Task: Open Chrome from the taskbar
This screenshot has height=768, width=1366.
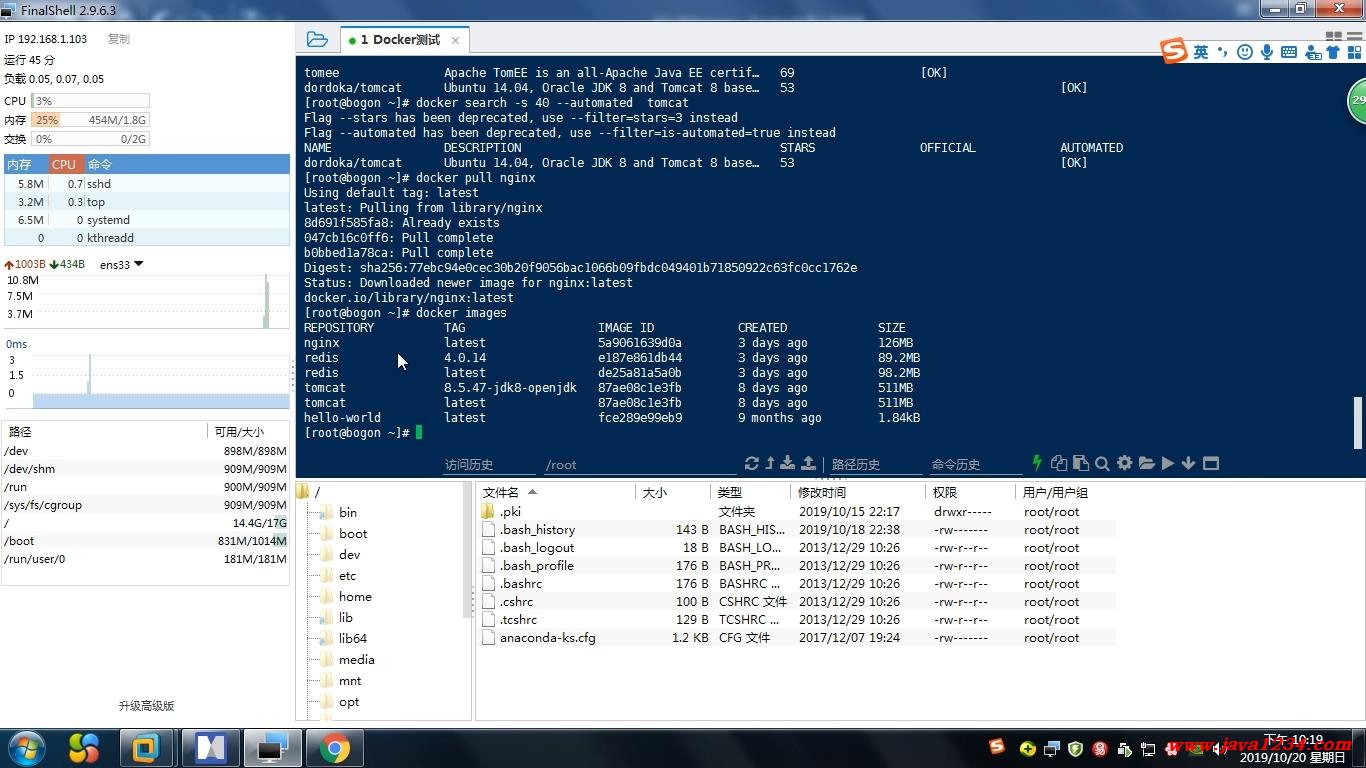Action: (x=334, y=748)
